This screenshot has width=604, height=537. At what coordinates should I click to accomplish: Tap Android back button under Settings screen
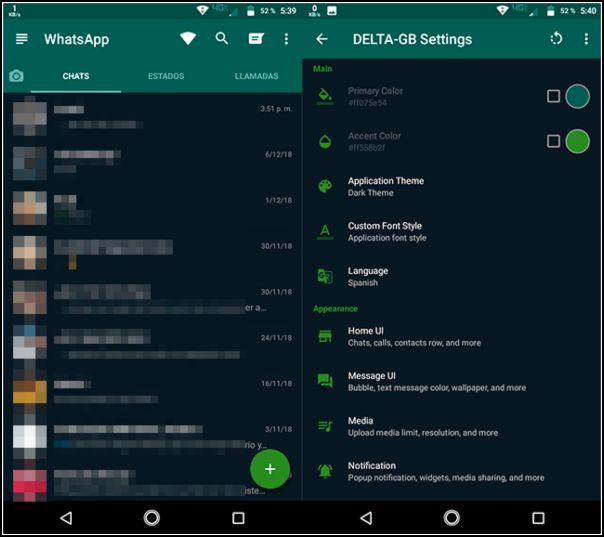[x=366, y=518]
